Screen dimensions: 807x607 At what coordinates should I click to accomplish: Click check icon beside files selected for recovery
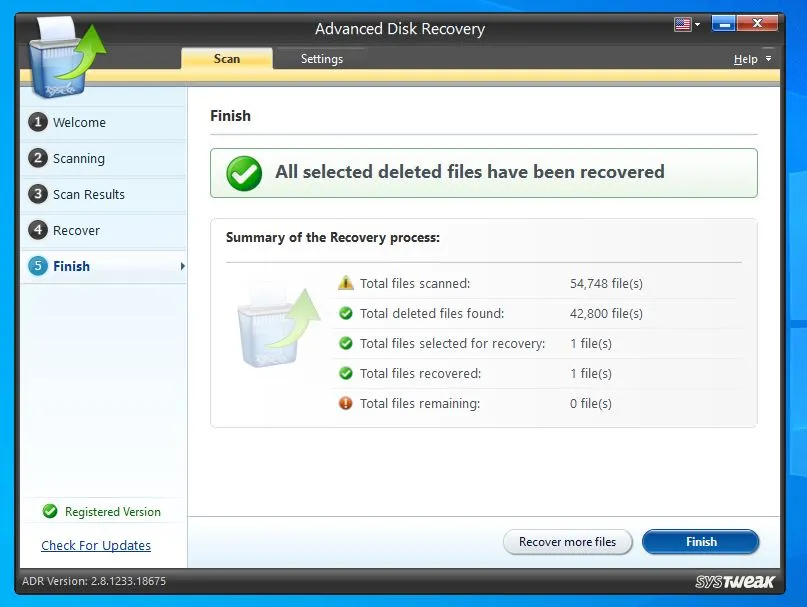[x=346, y=343]
